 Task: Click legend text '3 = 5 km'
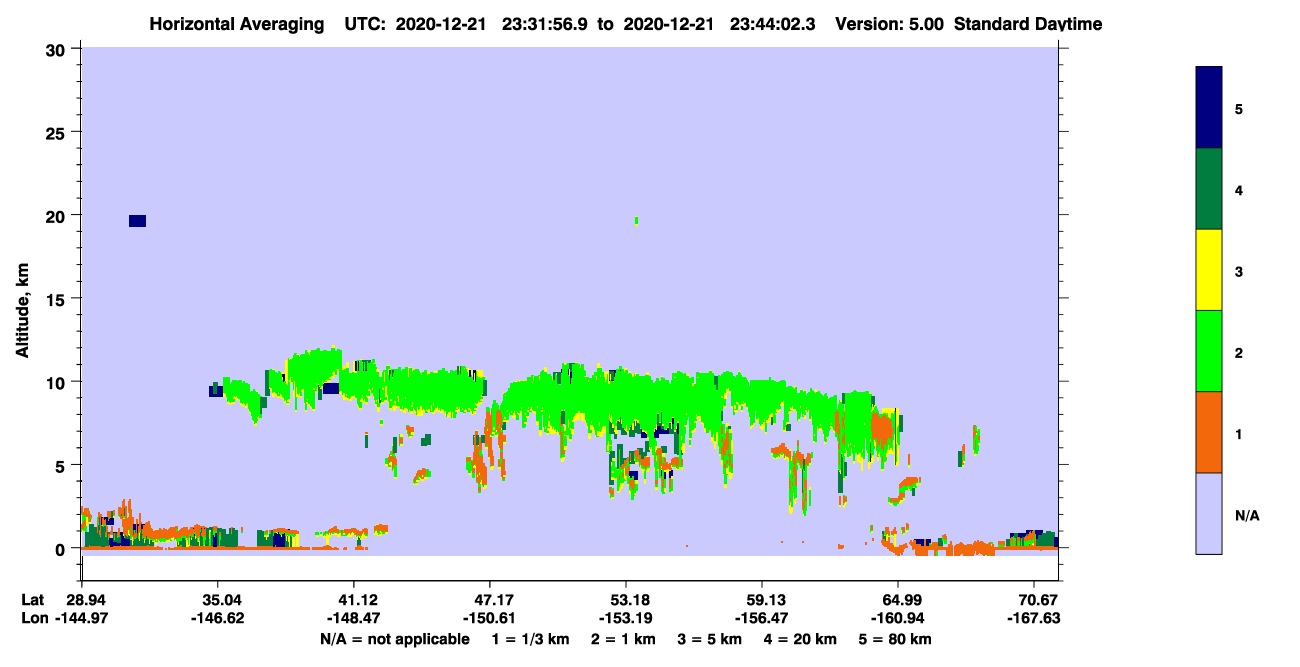[710, 639]
